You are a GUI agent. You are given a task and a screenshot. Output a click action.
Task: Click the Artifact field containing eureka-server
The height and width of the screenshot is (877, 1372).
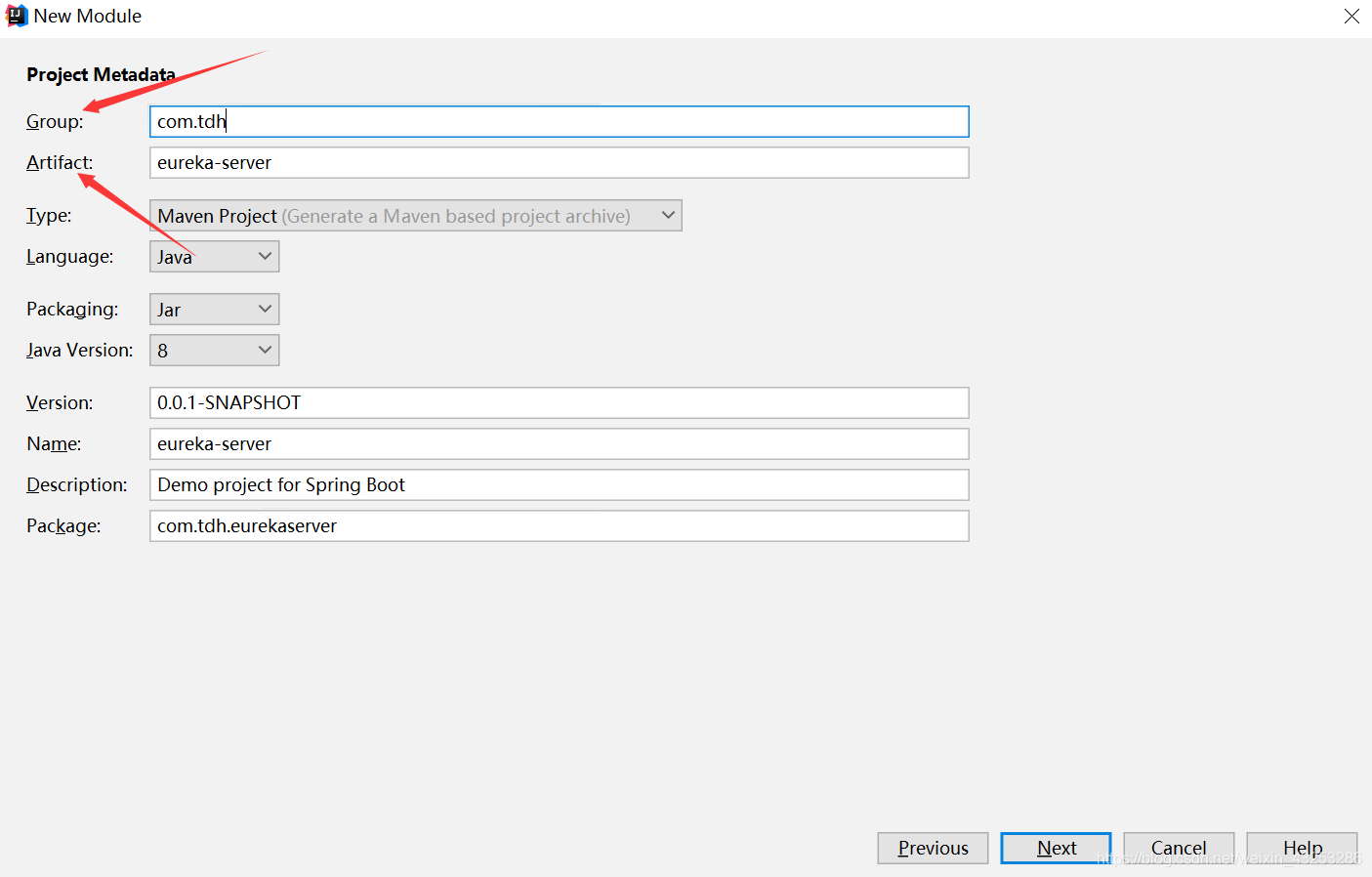(x=559, y=163)
